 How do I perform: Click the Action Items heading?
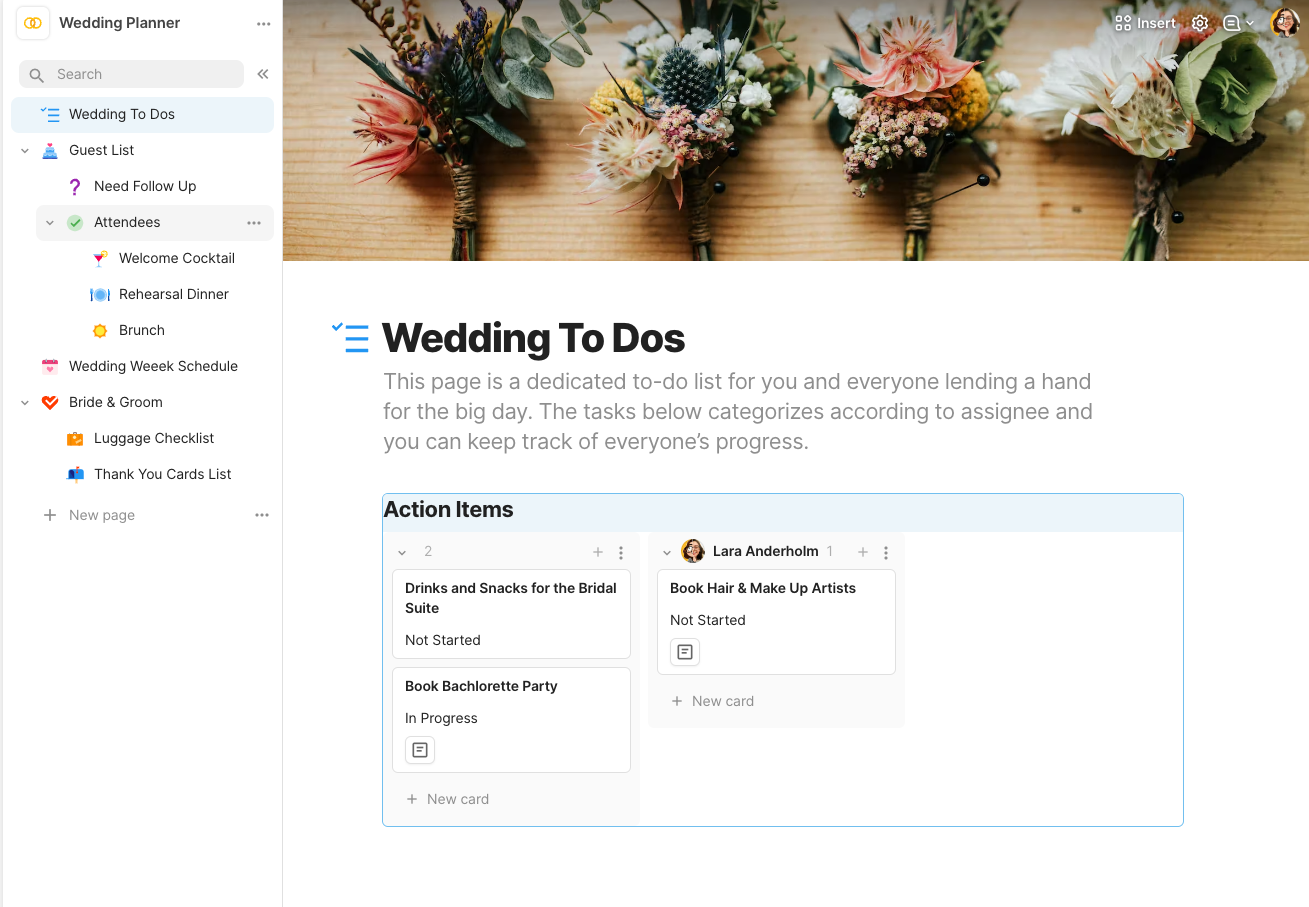(x=449, y=509)
